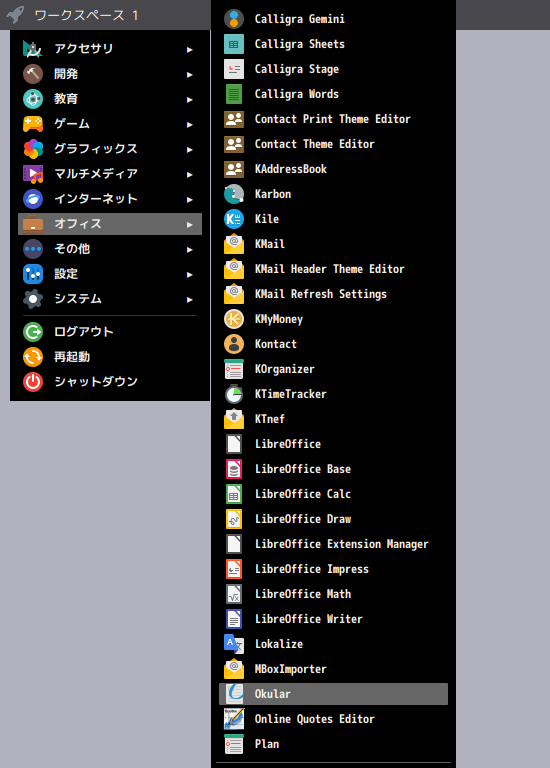The image size is (550, 768).
Task: Click the Calligra Gemini icon
Action: tap(234, 19)
